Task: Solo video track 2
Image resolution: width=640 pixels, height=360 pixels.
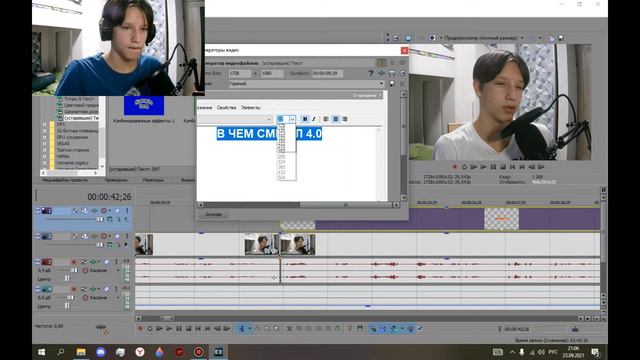Action: (126, 236)
